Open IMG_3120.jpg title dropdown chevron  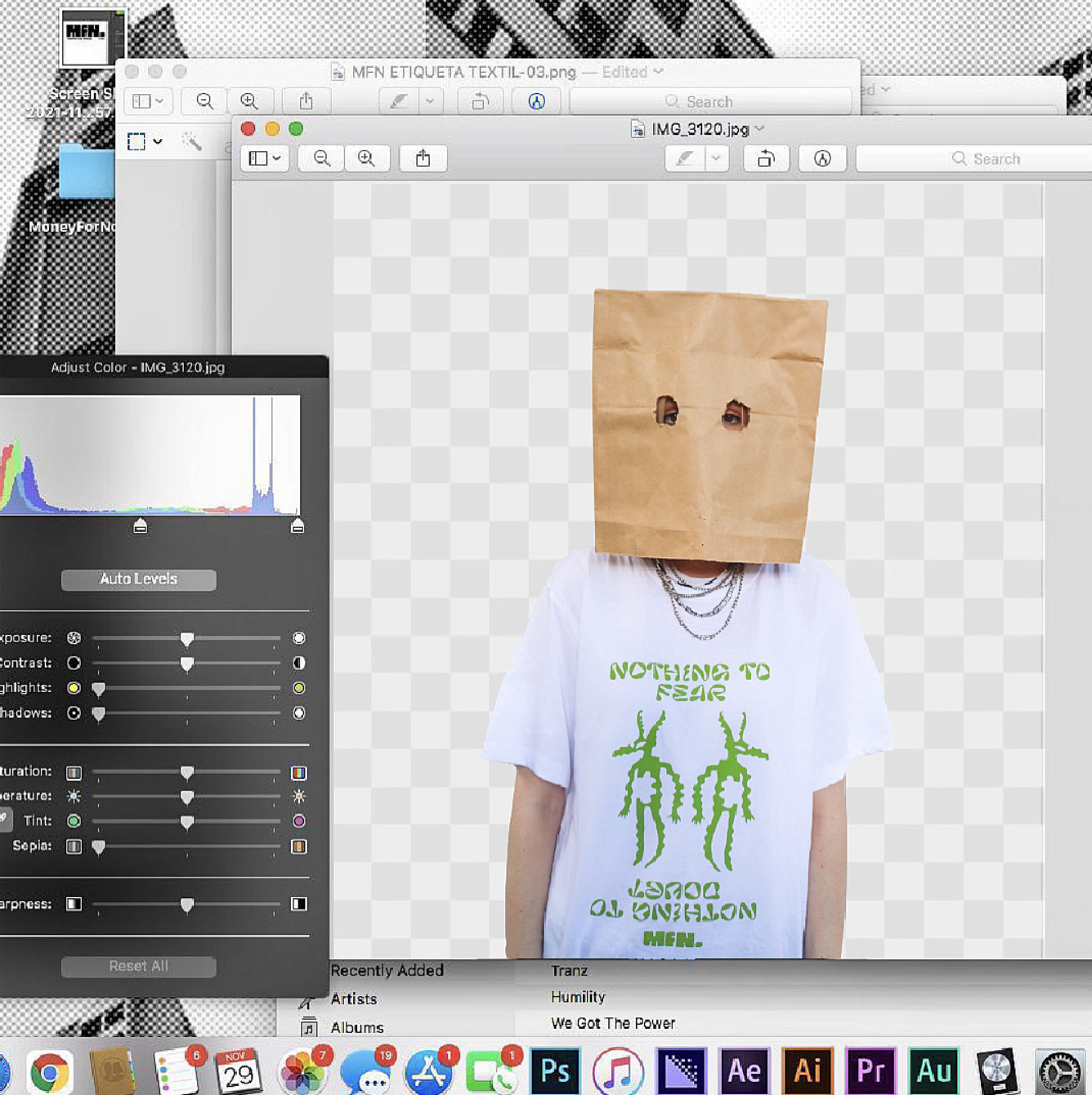(760, 129)
